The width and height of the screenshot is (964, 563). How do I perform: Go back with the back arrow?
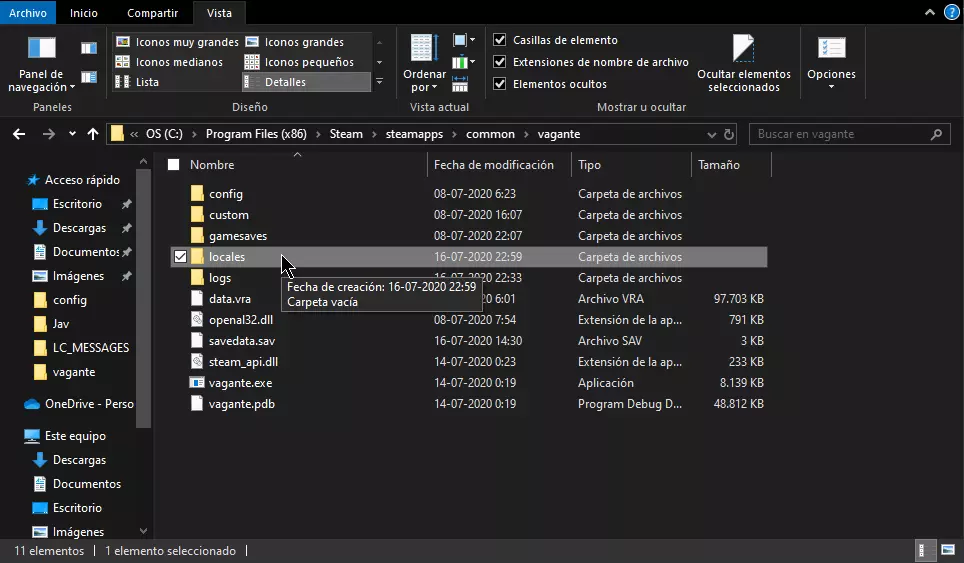[x=19, y=134]
